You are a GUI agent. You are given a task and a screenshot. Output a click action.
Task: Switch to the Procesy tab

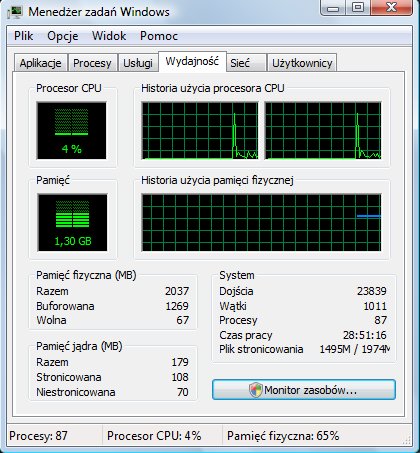92,63
